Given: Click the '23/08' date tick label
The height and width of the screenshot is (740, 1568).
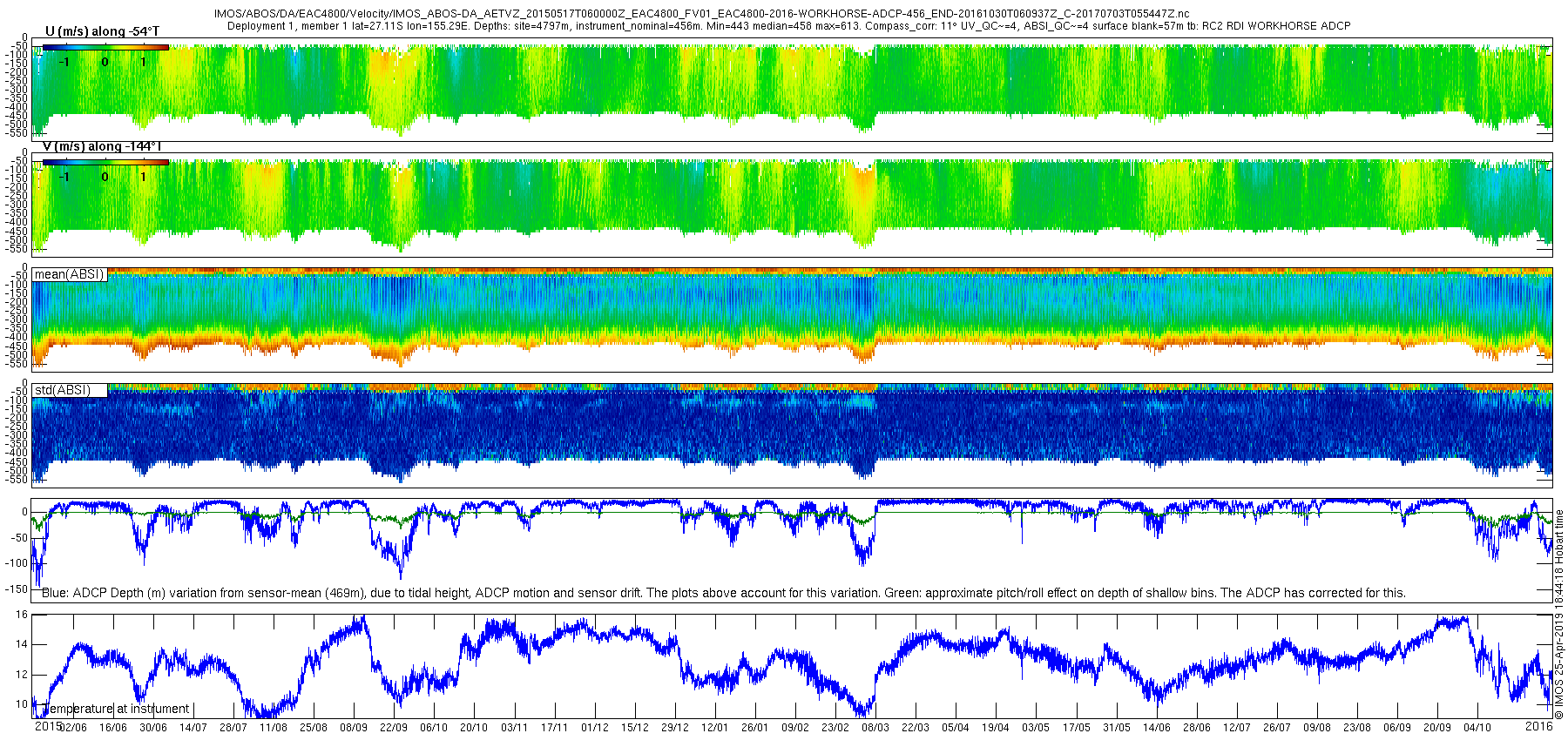Looking at the screenshot, I should click(x=1357, y=728).
